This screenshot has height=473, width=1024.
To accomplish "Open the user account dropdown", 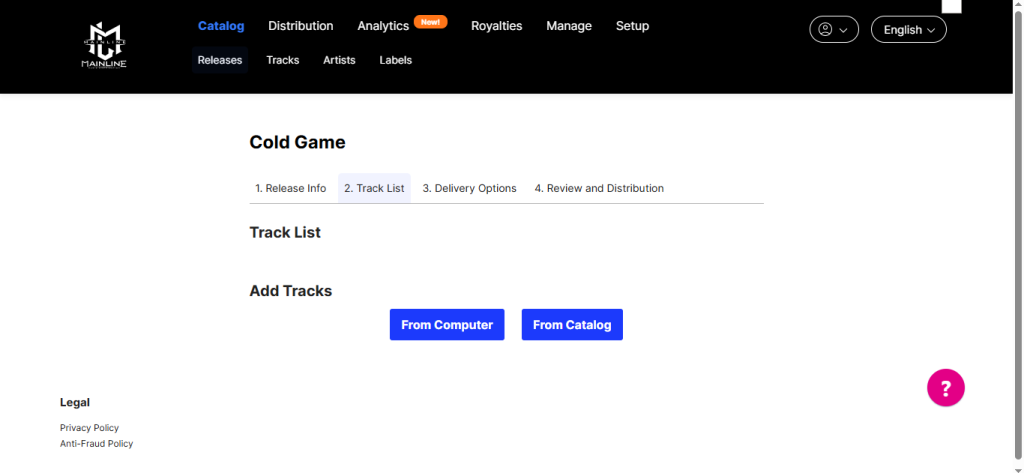I will (833, 30).
